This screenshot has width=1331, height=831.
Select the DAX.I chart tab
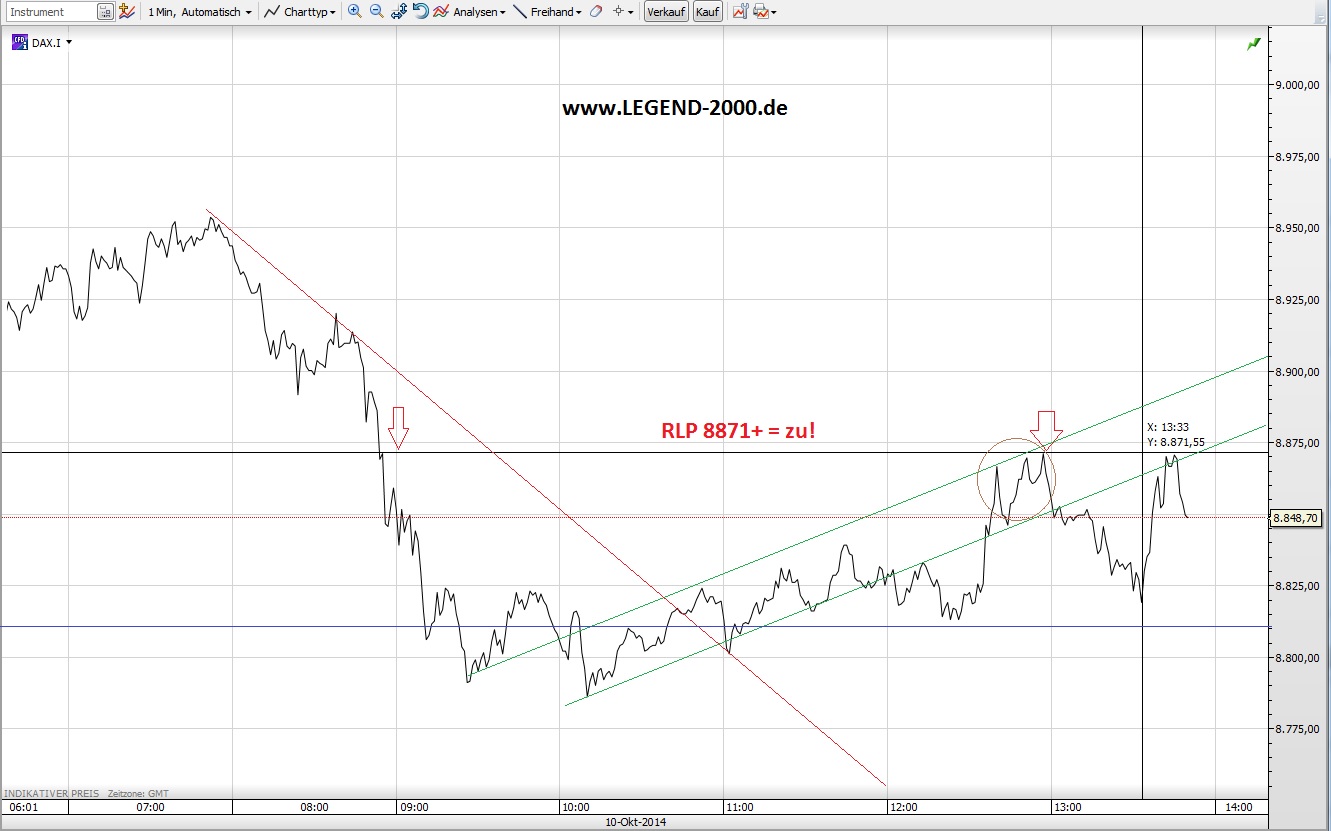coord(40,43)
